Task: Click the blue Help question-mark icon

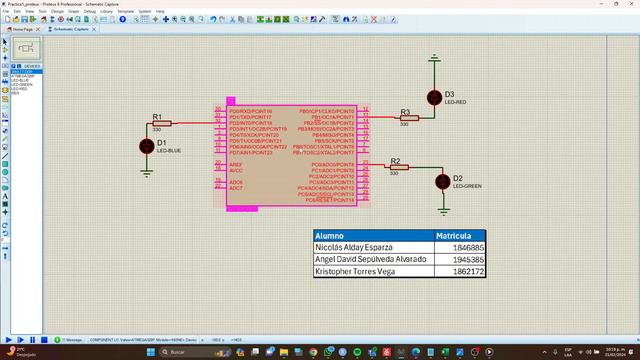Action: point(122,19)
